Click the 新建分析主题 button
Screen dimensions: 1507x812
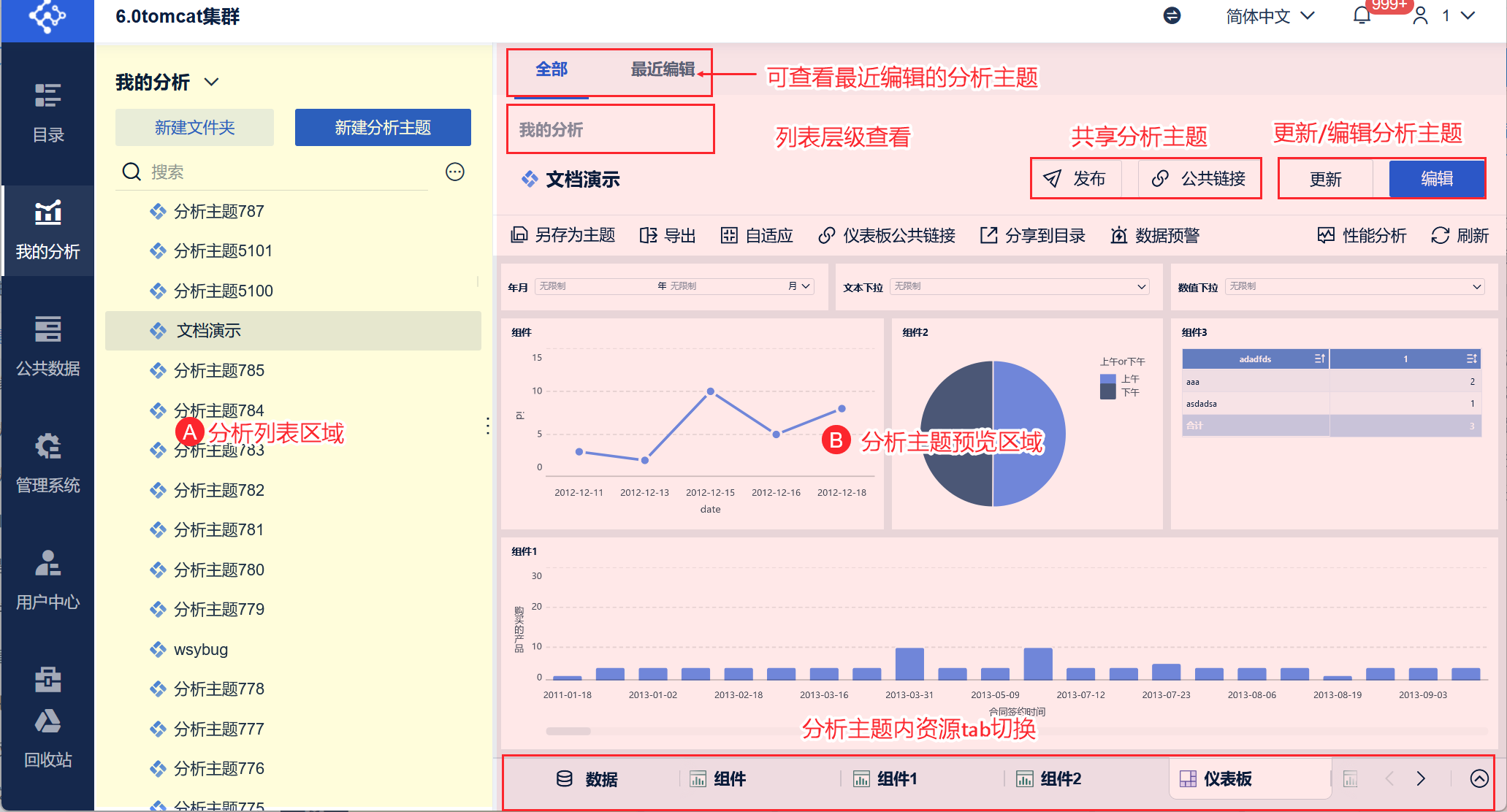pyautogui.click(x=383, y=128)
